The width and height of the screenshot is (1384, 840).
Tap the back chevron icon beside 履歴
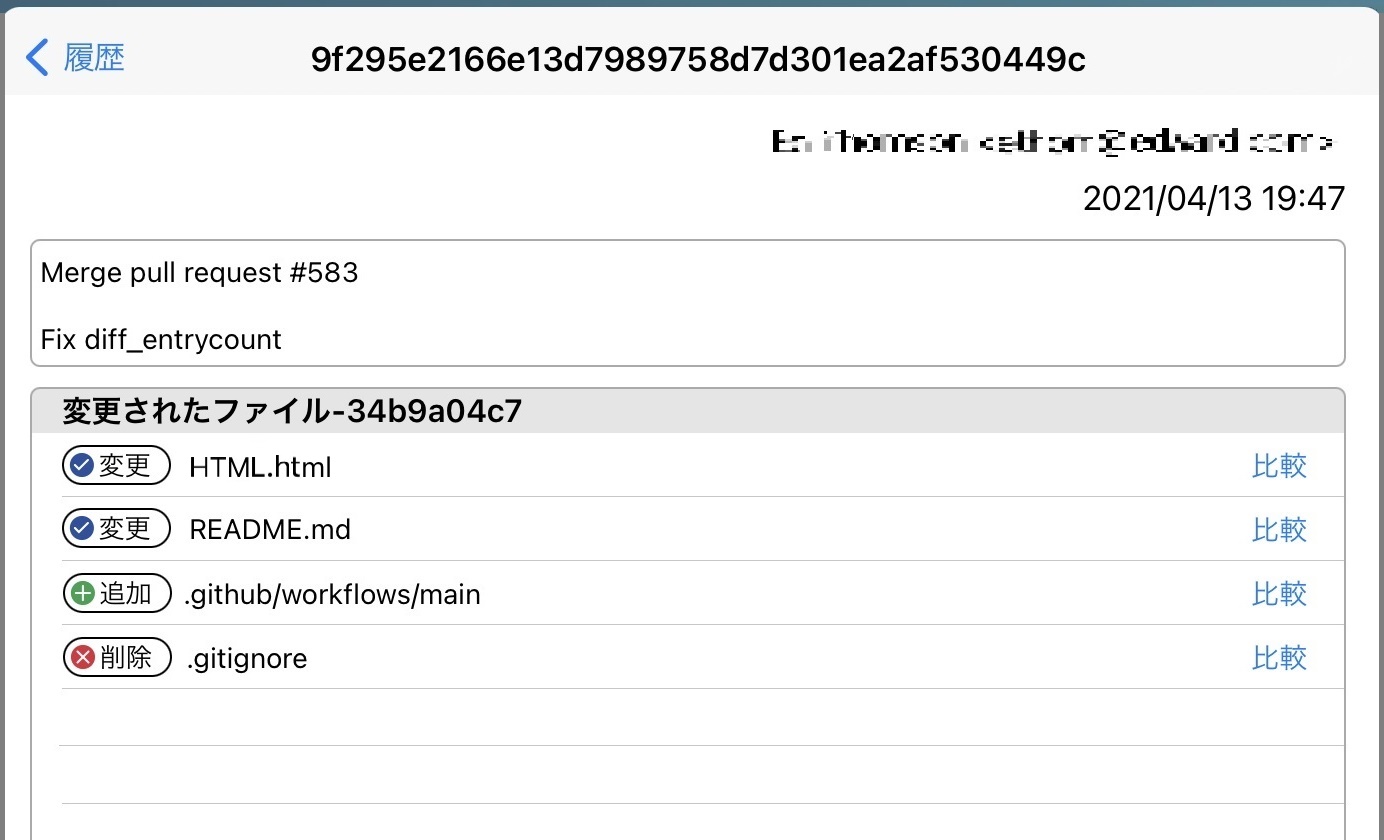(x=37, y=58)
